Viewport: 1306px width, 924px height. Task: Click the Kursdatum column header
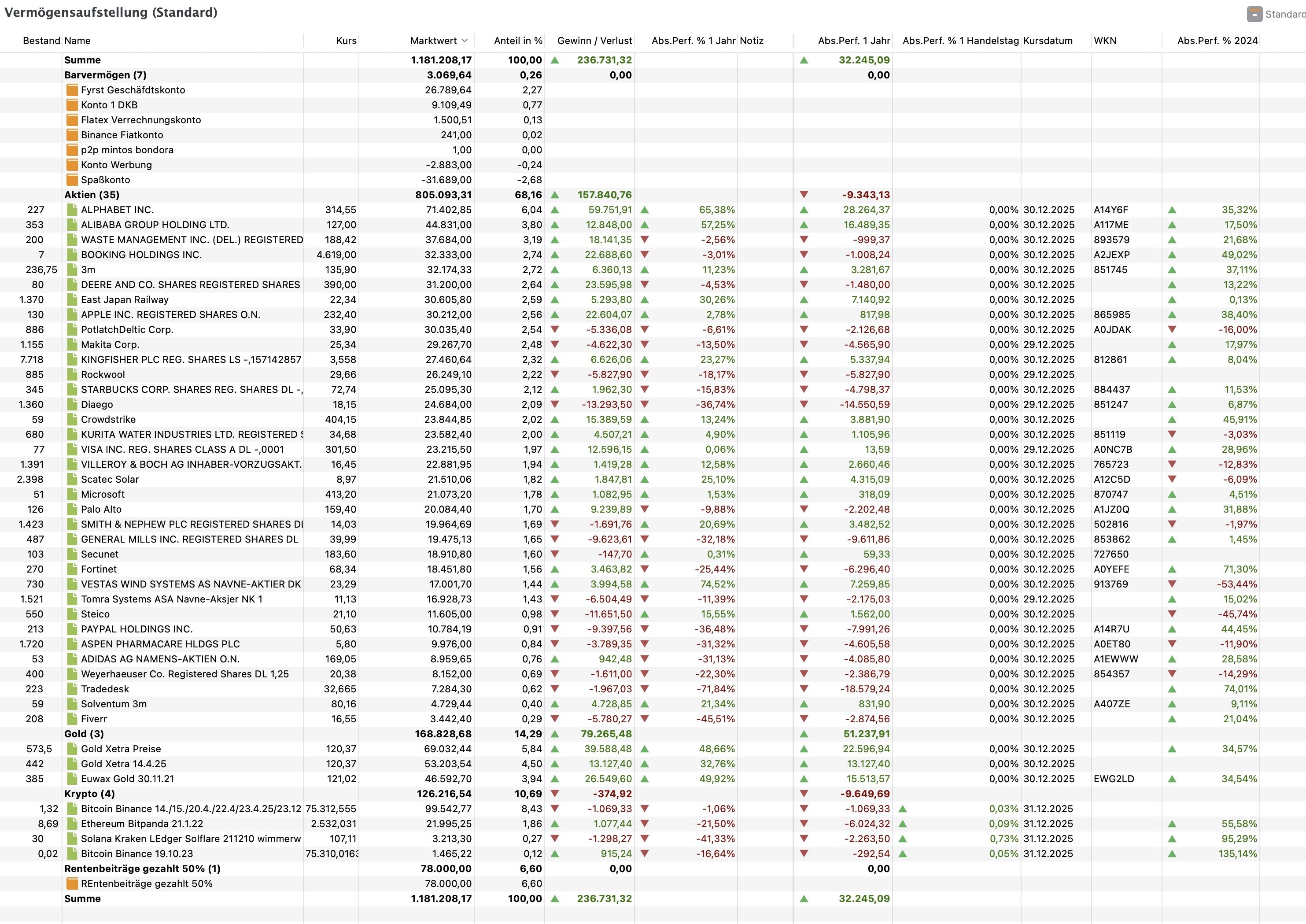(x=1048, y=41)
